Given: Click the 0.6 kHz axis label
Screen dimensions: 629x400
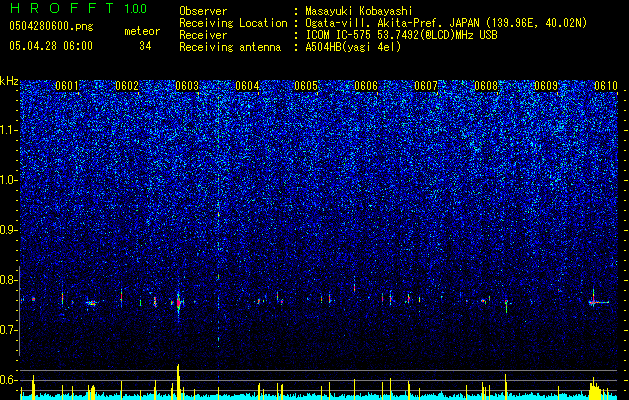Looking at the screenshot, I should [9, 380].
